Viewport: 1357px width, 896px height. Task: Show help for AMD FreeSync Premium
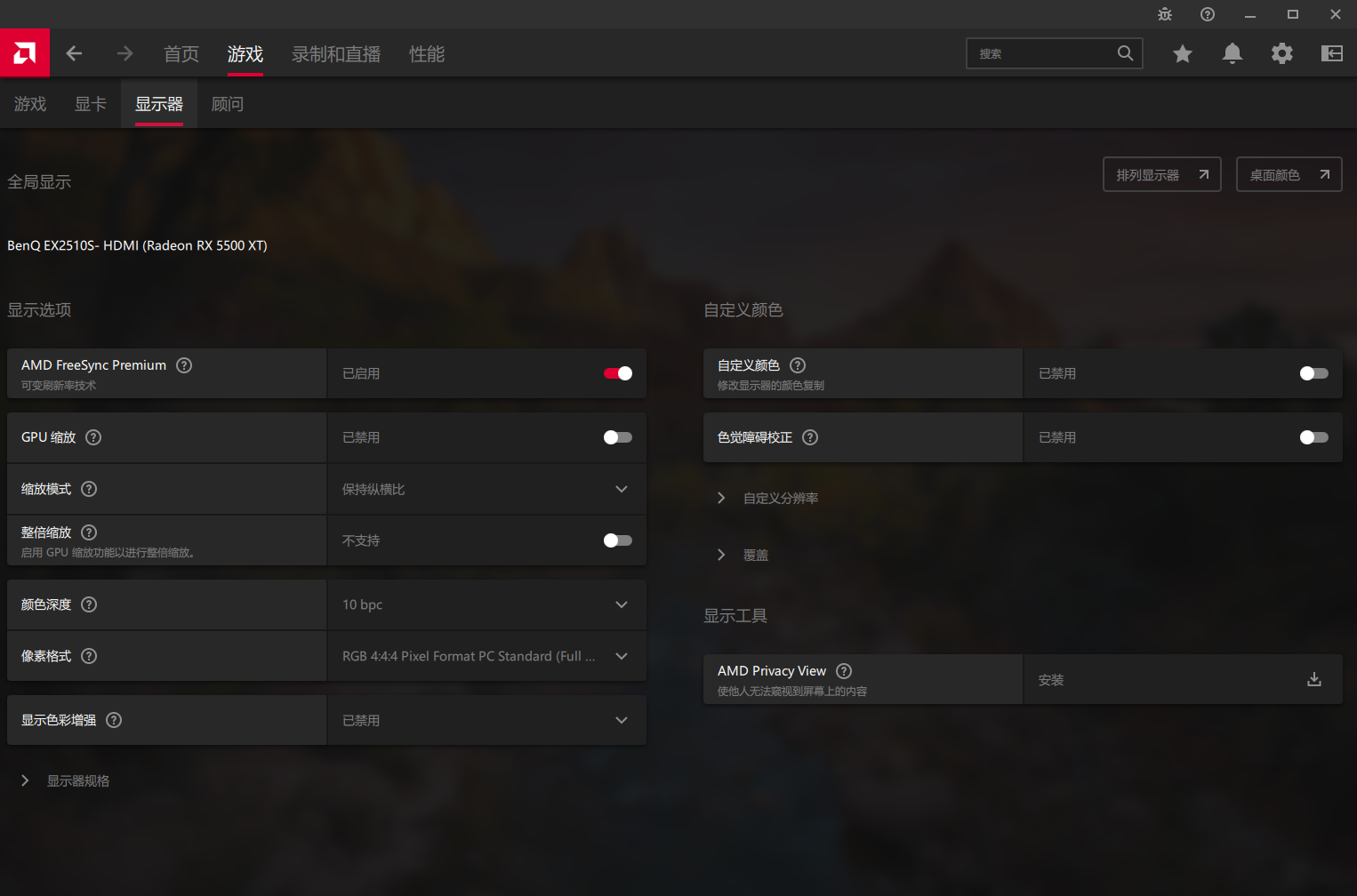pyautogui.click(x=184, y=365)
